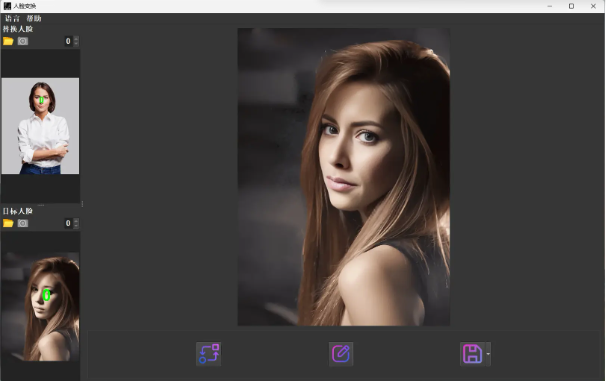Start the face swap with the swap icon

(209, 354)
